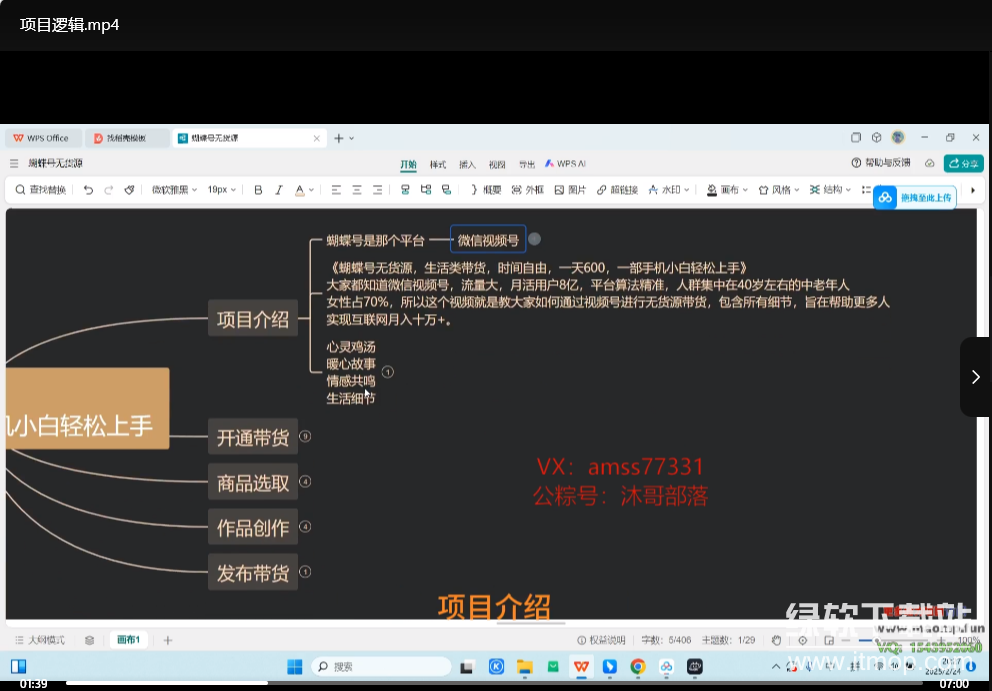Viewport: 992px width, 691px height.
Task: Open 帮助与反馈 help link
Action: coord(881,163)
